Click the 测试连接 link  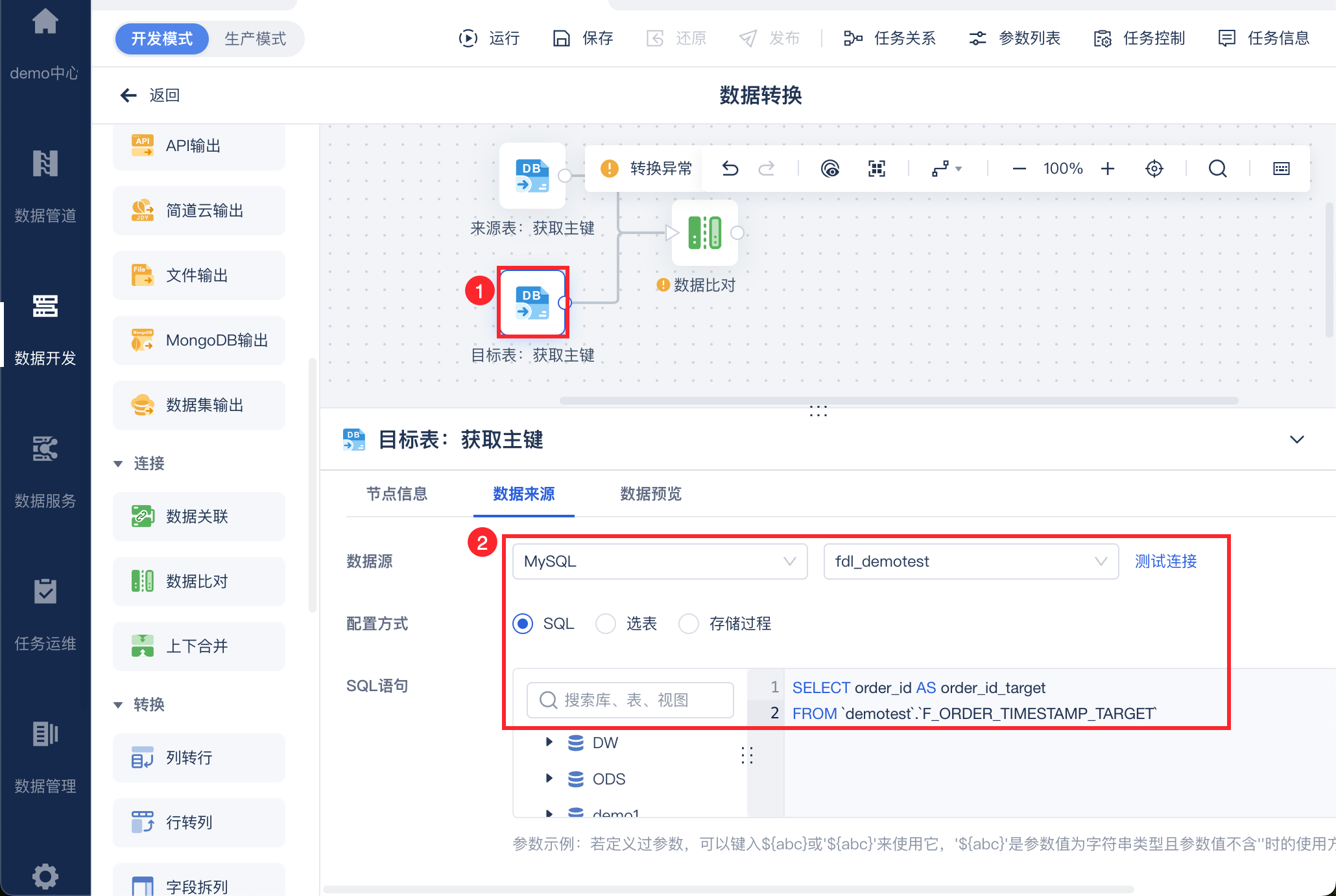point(1165,561)
